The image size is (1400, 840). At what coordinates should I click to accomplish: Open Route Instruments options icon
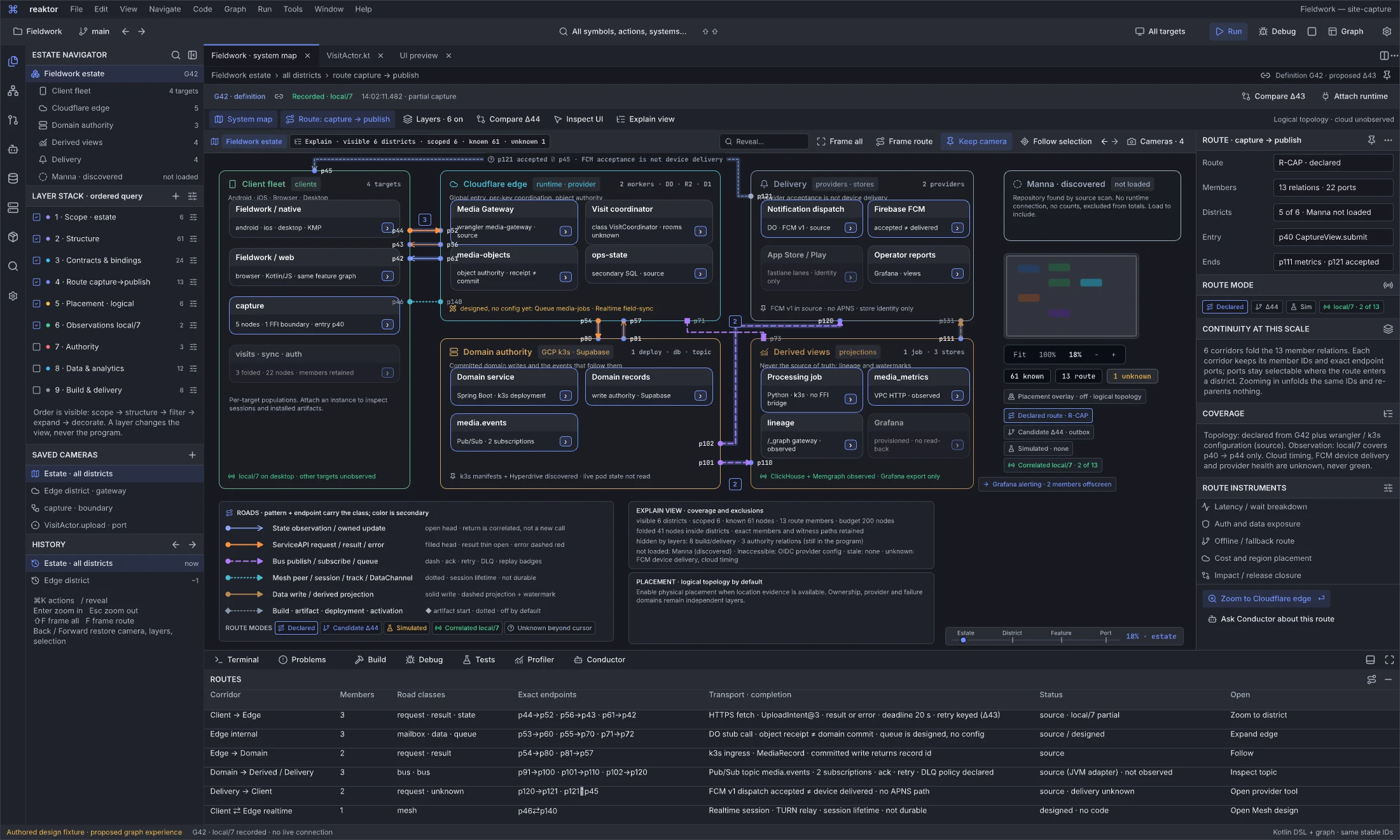(1388, 488)
